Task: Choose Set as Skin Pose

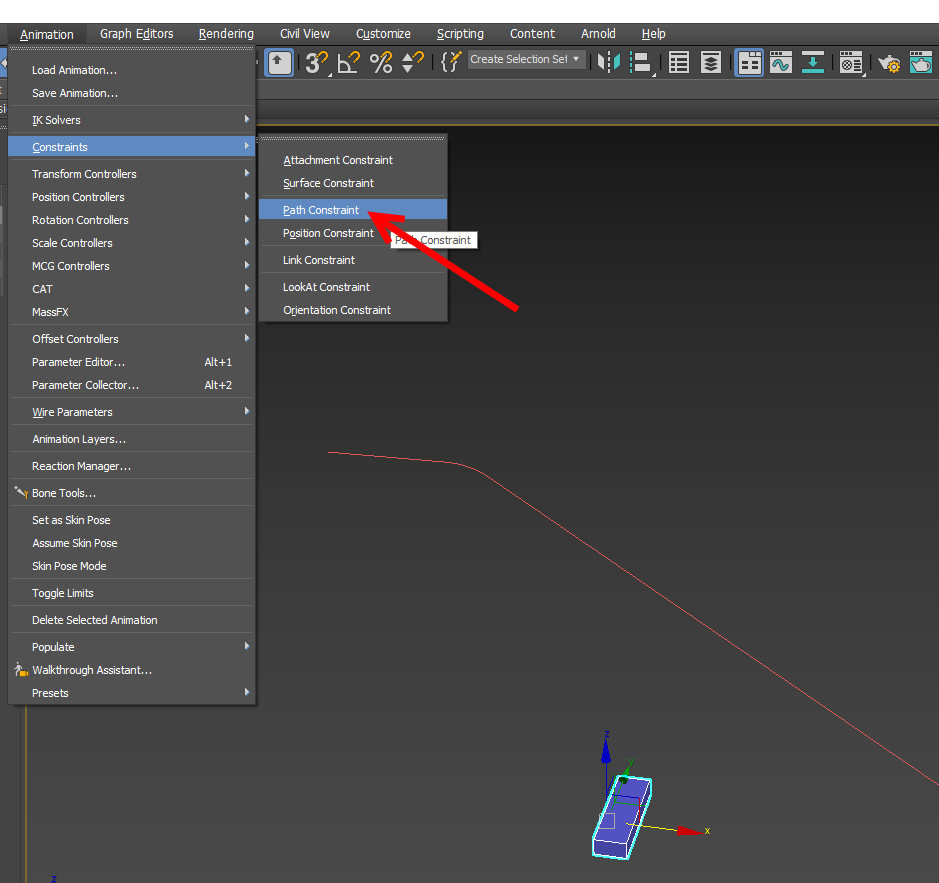Action: [x=132, y=520]
